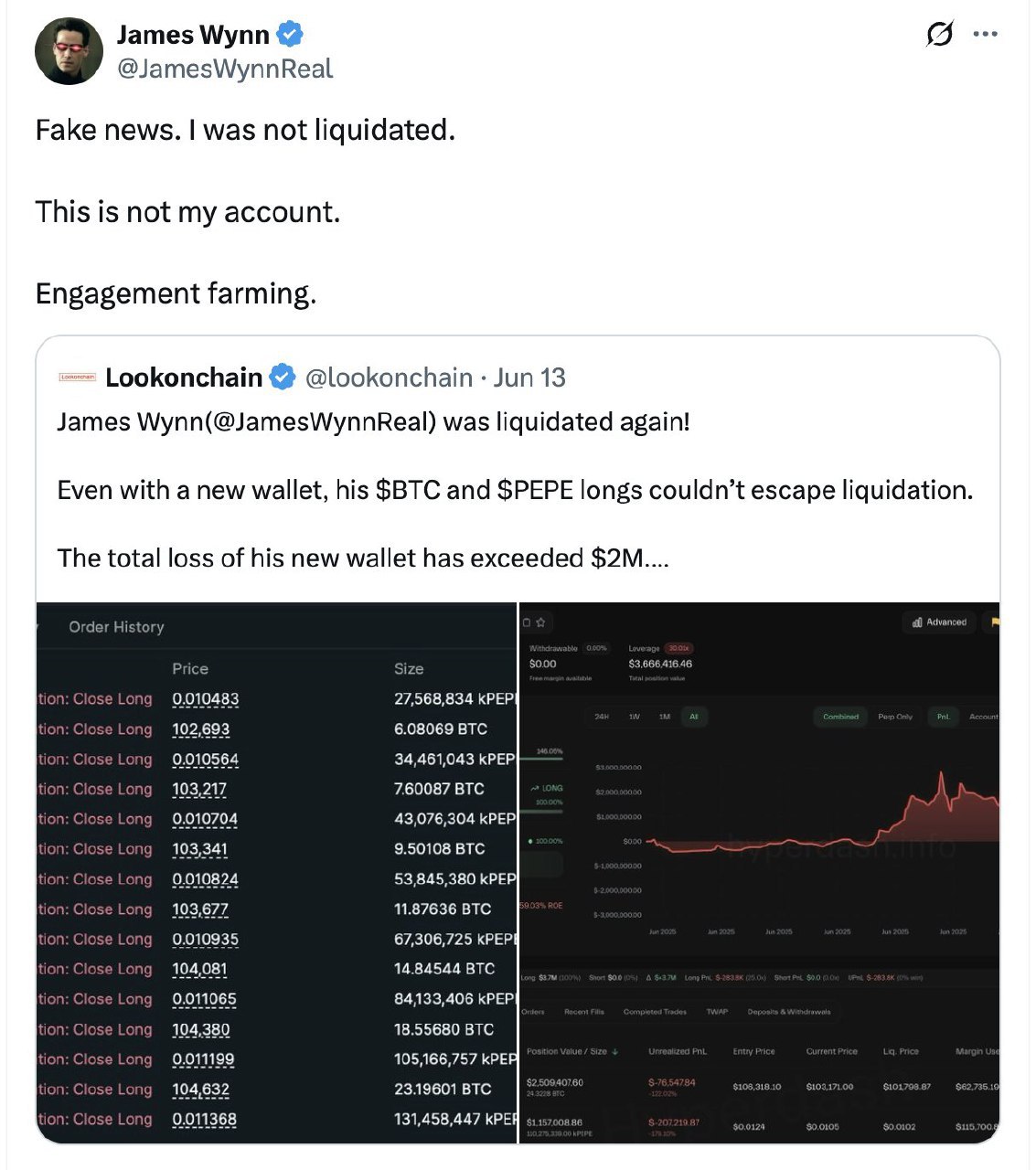Open the PnL chart screenshot image
This screenshot has height=1170, width=1036.
[759, 872]
